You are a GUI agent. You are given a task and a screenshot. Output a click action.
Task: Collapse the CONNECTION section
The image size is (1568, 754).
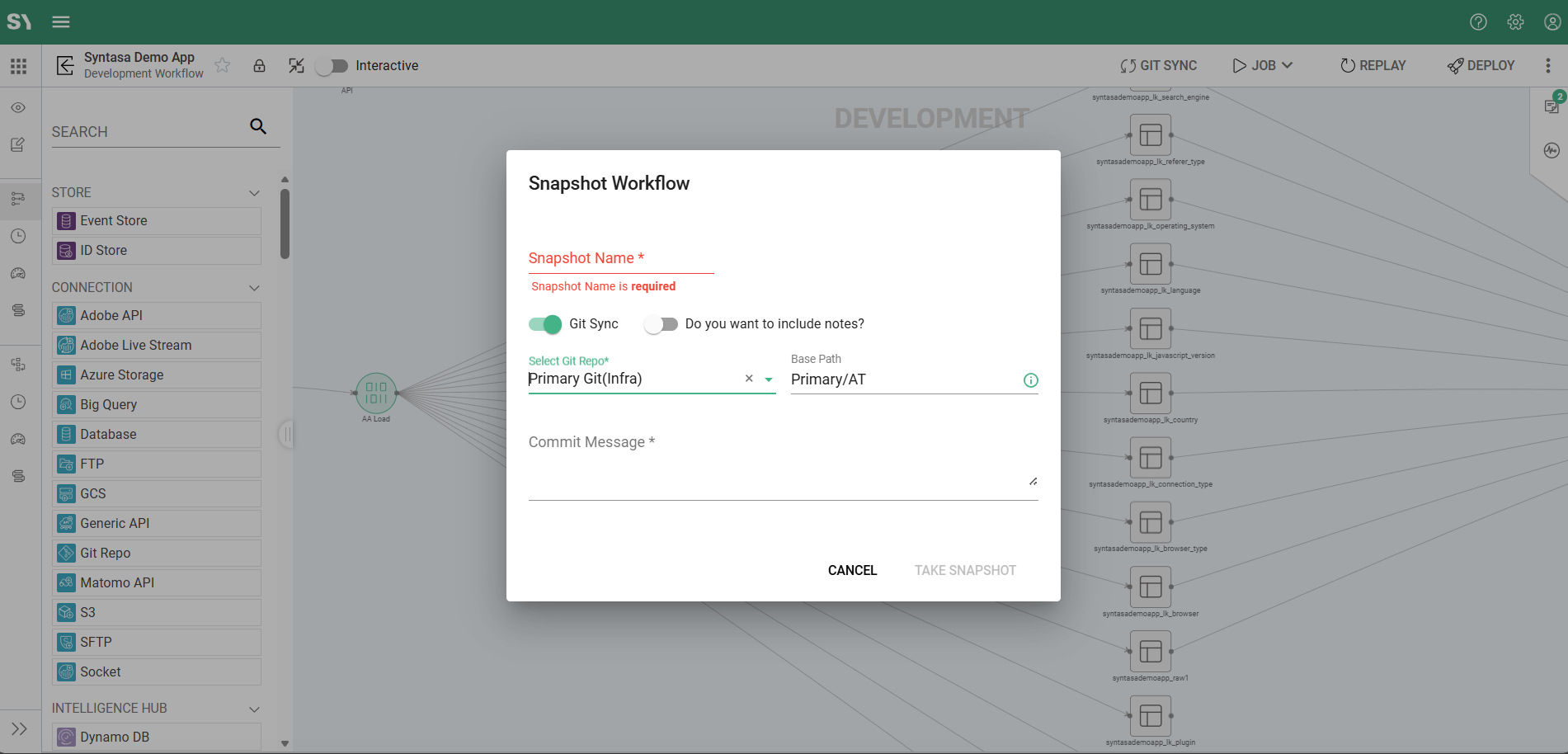tap(254, 288)
